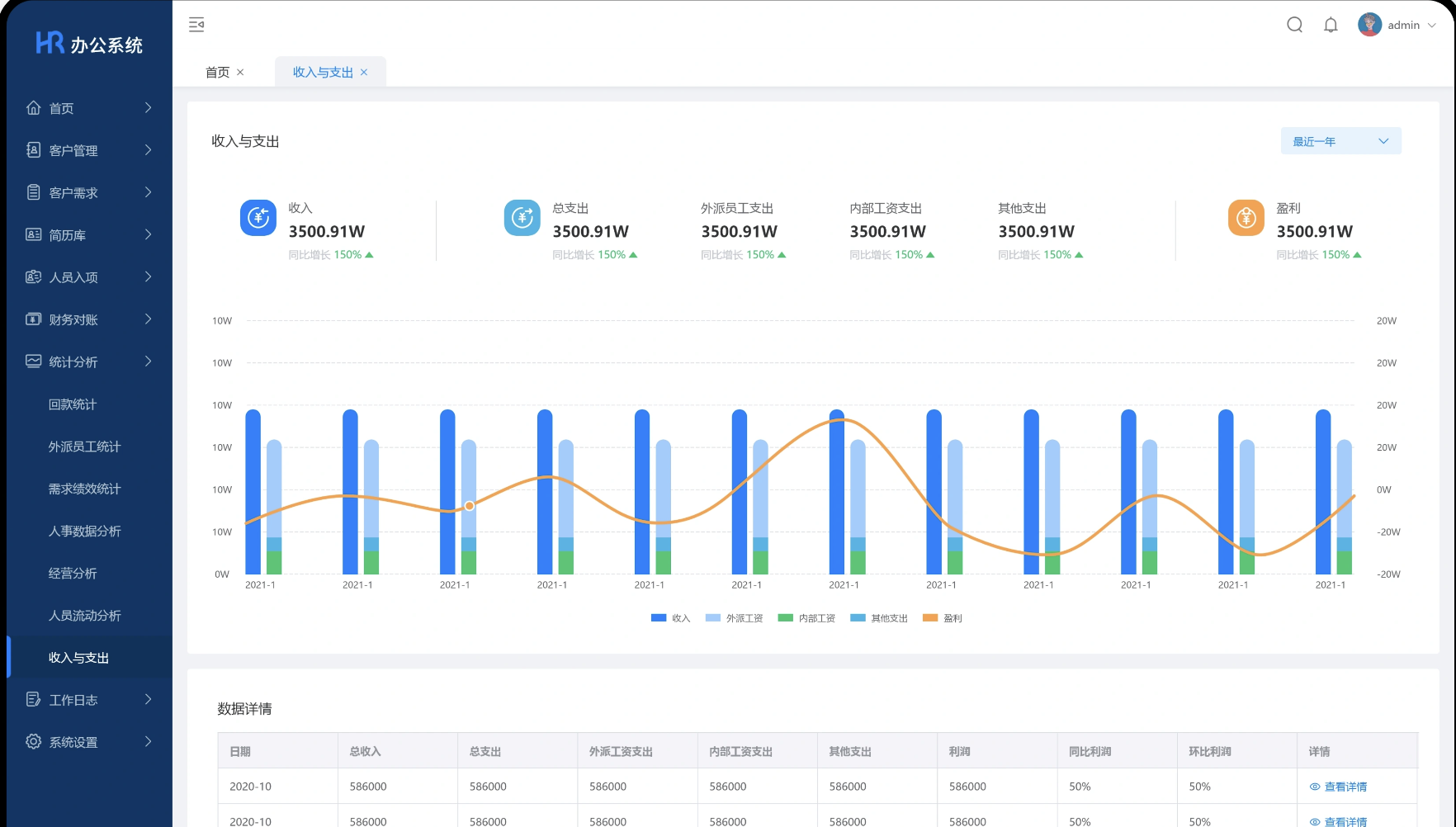This screenshot has width=1456, height=827.
Task: Select 收入与支出 in the sidebar
Action: coord(90,658)
